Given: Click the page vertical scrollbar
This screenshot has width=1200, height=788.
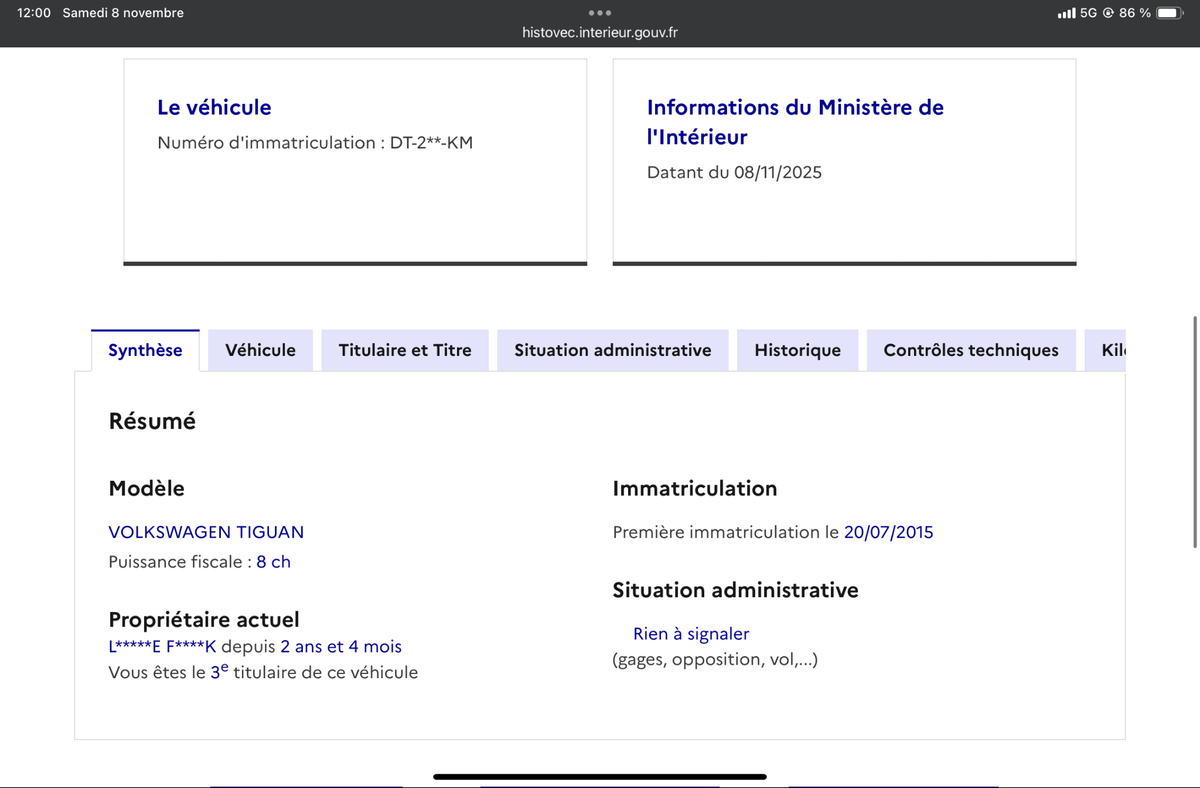Looking at the screenshot, I should 1195,430.
